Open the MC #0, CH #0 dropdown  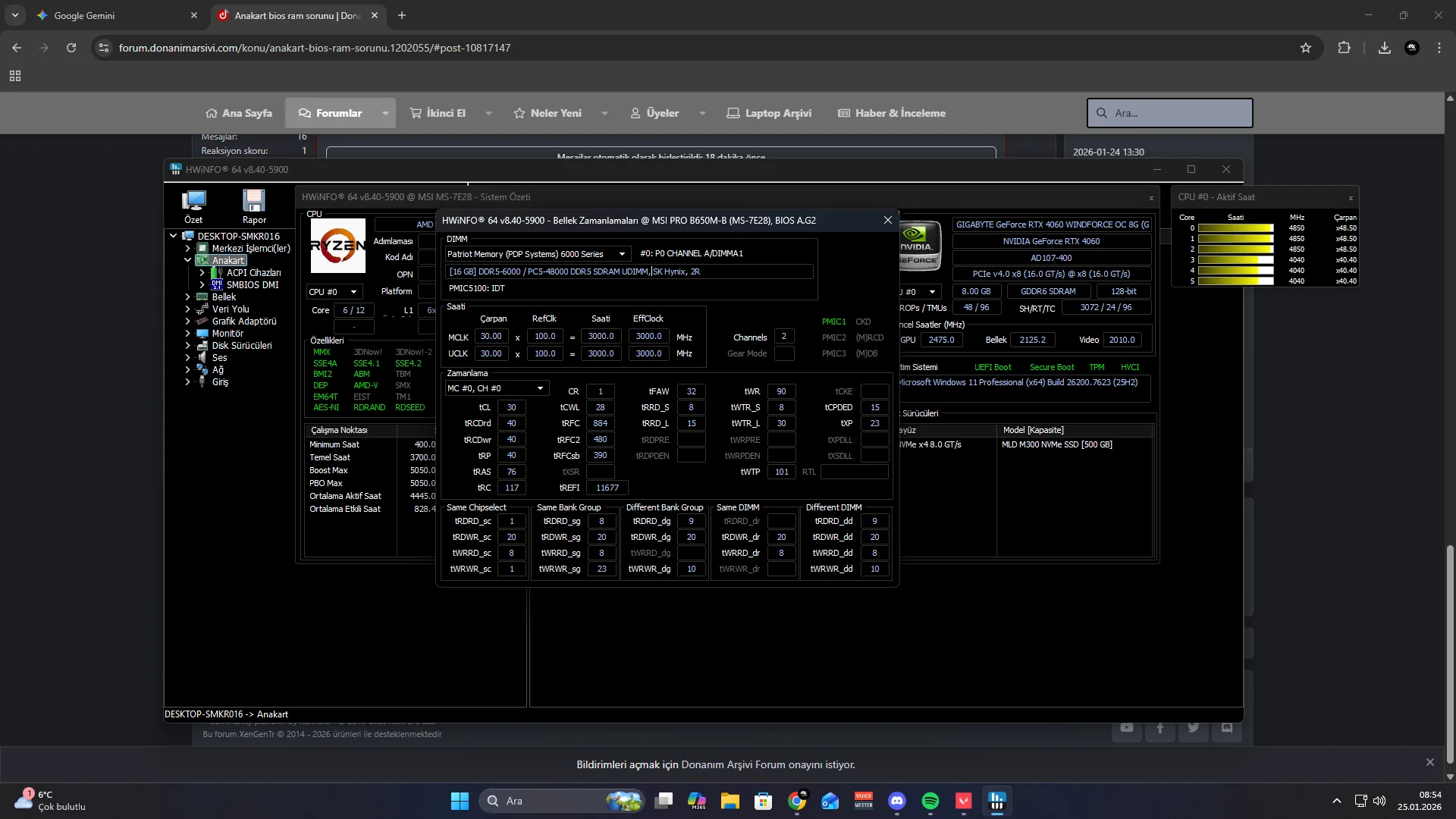click(540, 388)
